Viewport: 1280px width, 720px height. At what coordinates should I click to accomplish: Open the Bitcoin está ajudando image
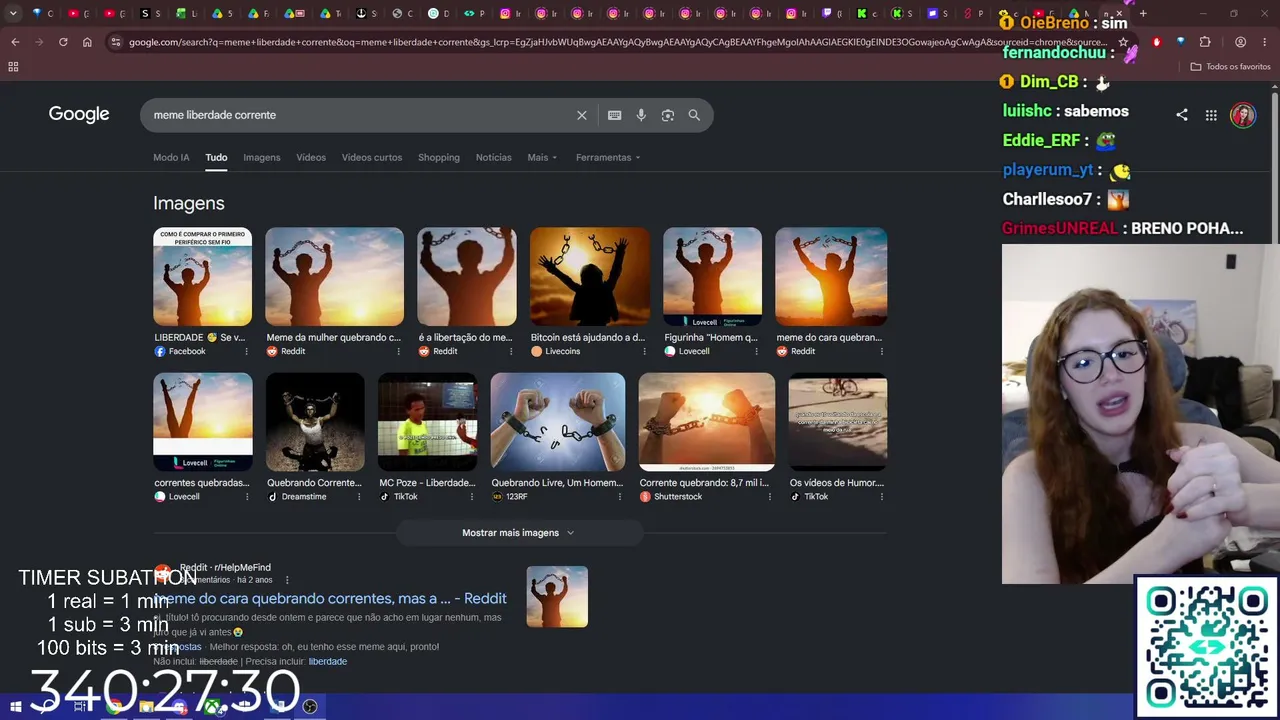[590, 277]
